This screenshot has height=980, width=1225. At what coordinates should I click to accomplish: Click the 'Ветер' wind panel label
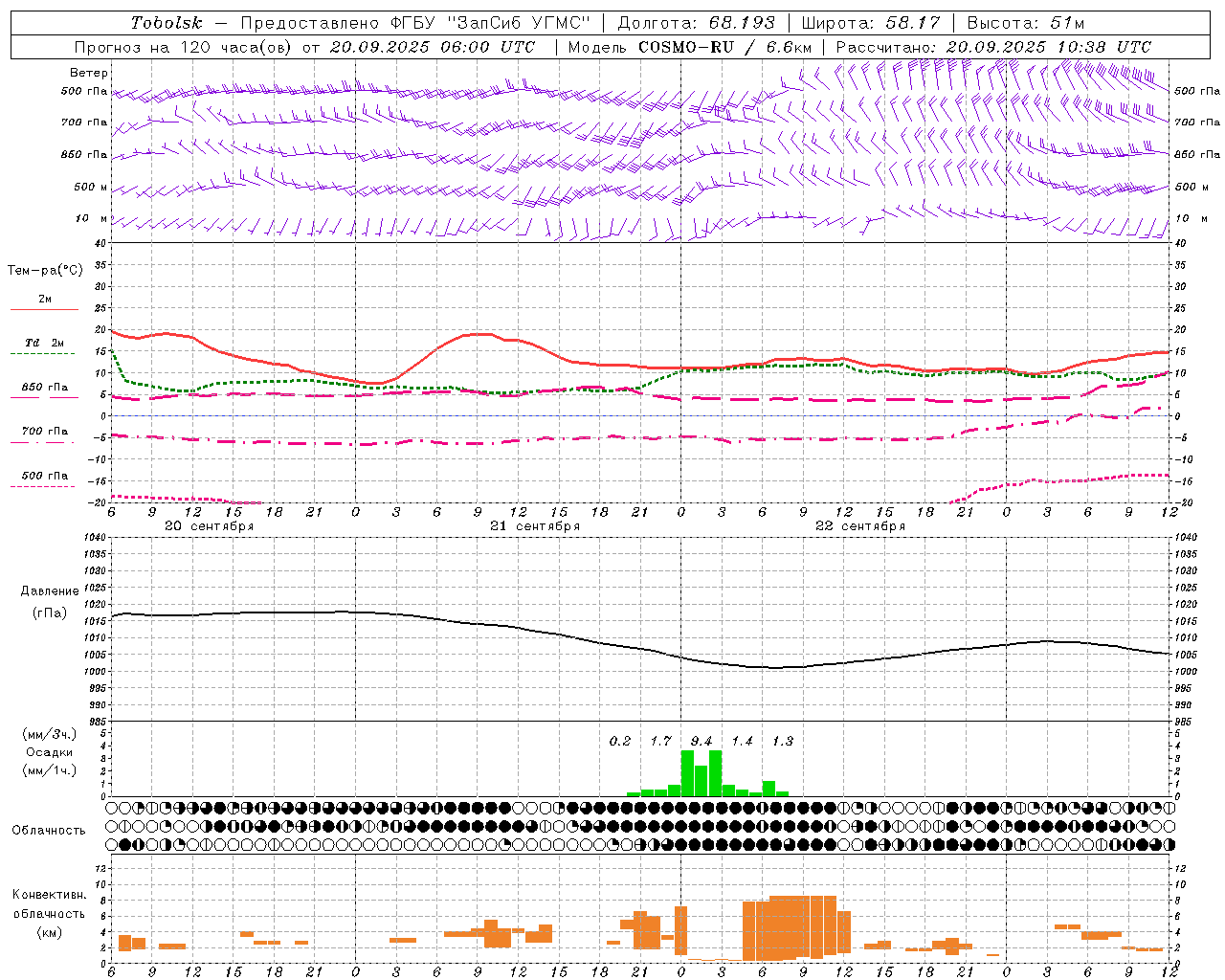[x=89, y=73]
